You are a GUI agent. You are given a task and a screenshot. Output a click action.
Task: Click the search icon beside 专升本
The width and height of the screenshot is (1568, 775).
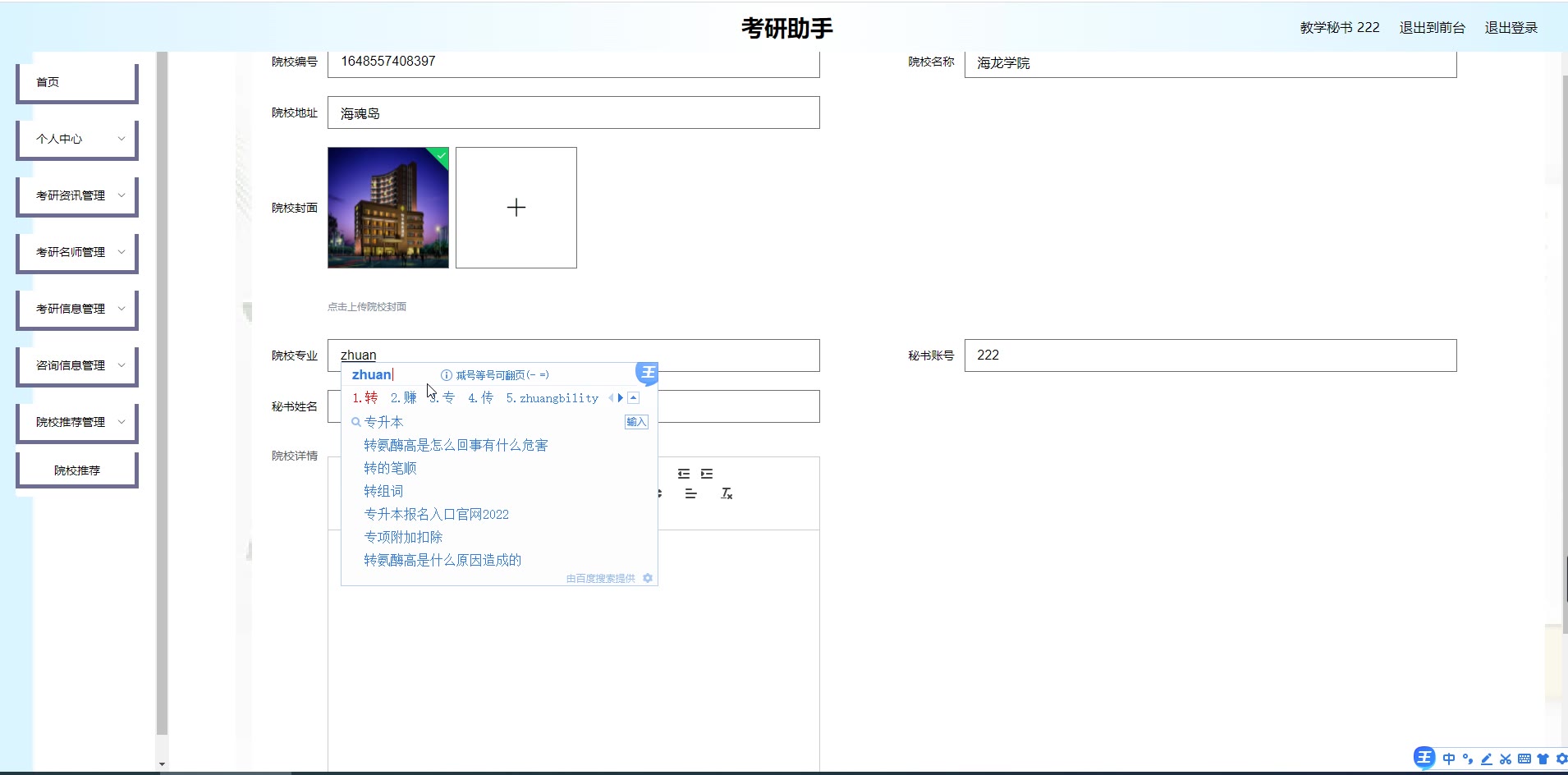(356, 422)
